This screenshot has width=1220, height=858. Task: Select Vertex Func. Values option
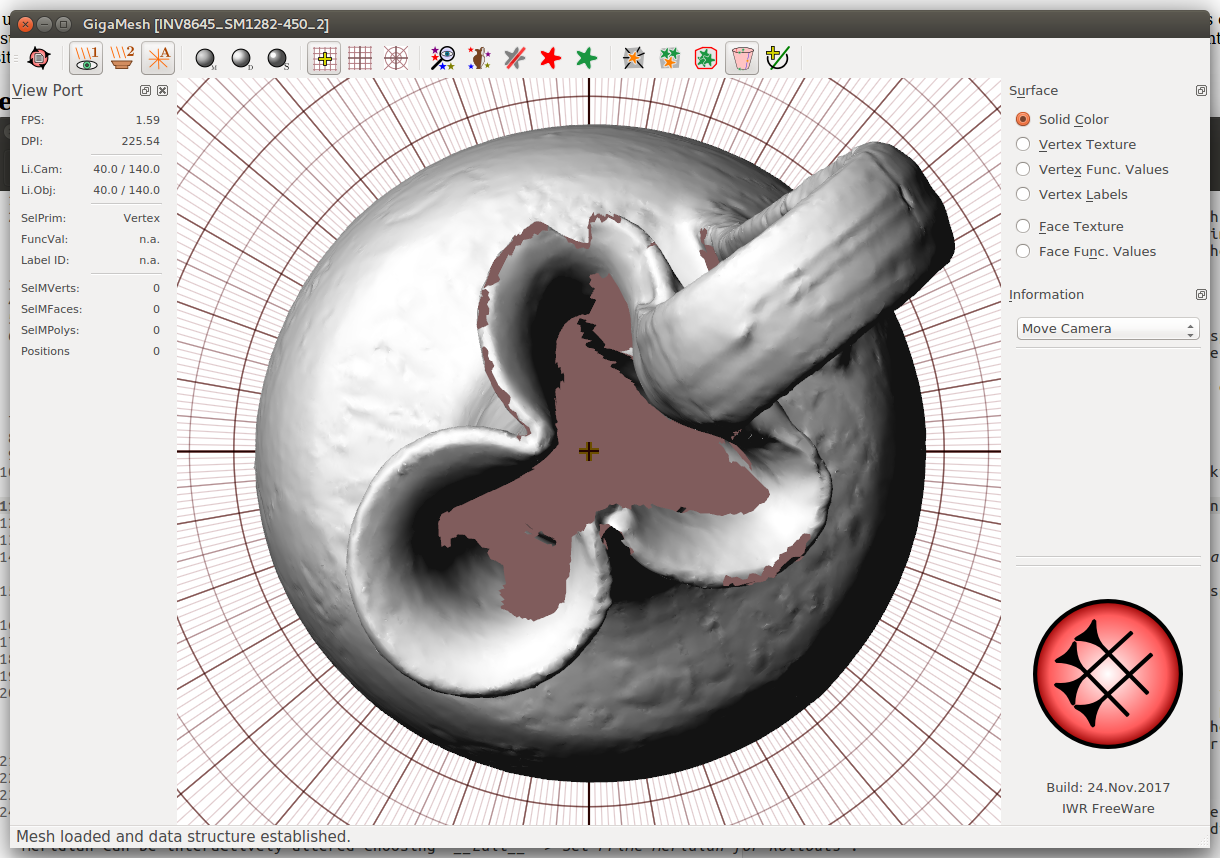pos(1092,169)
